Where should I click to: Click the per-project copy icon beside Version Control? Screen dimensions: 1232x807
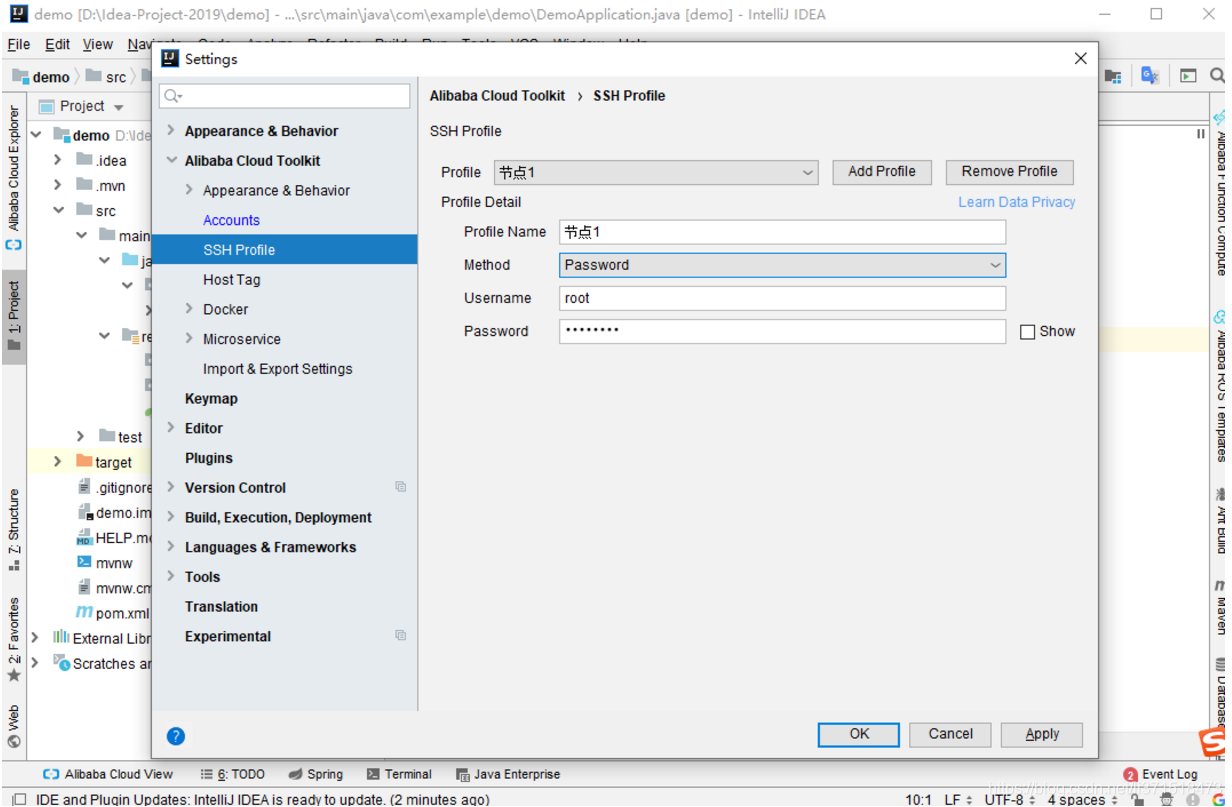(x=401, y=487)
